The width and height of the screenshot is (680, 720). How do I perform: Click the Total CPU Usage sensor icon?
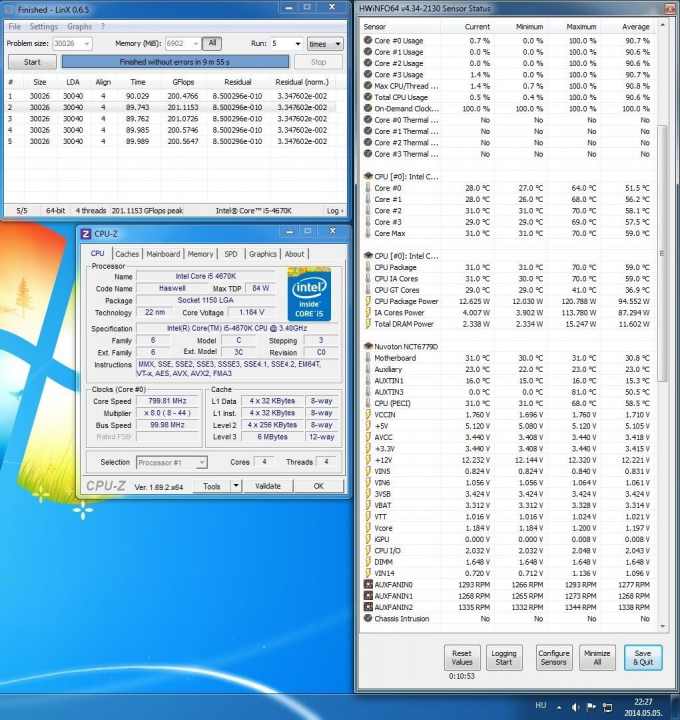tap(368, 97)
